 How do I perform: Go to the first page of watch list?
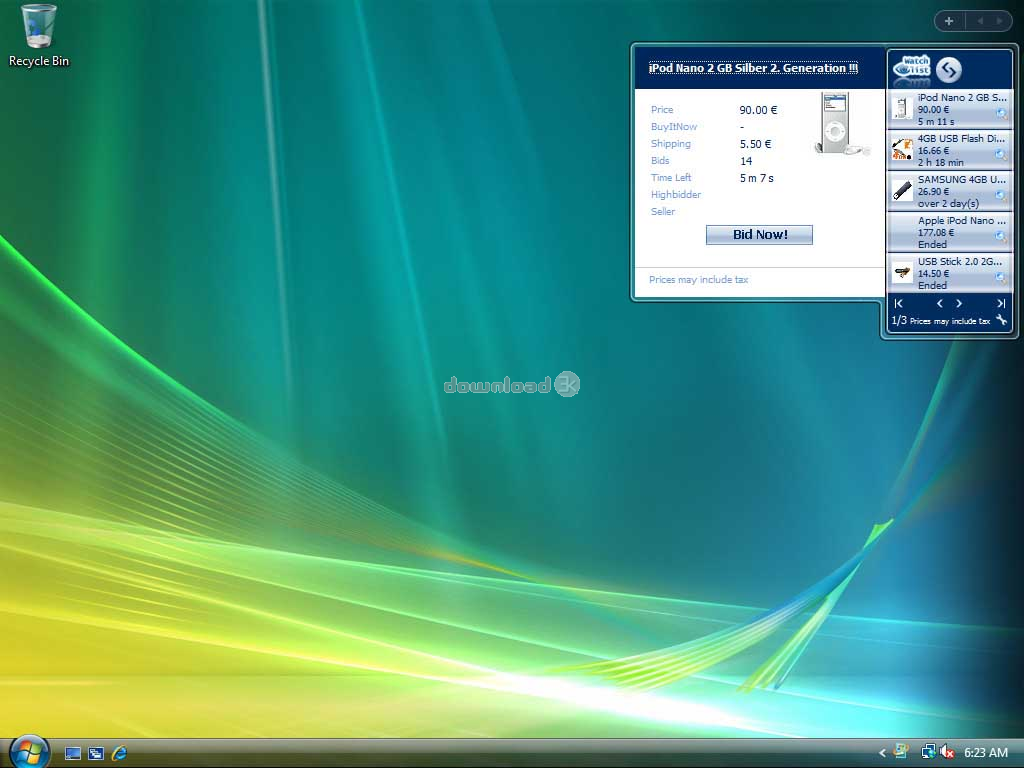pyautogui.click(x=898, y=303)
